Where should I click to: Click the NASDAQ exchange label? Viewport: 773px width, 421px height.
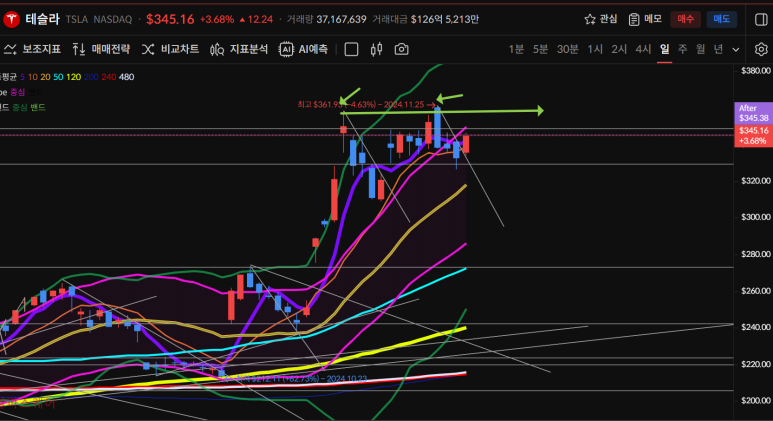pos(113,19)
